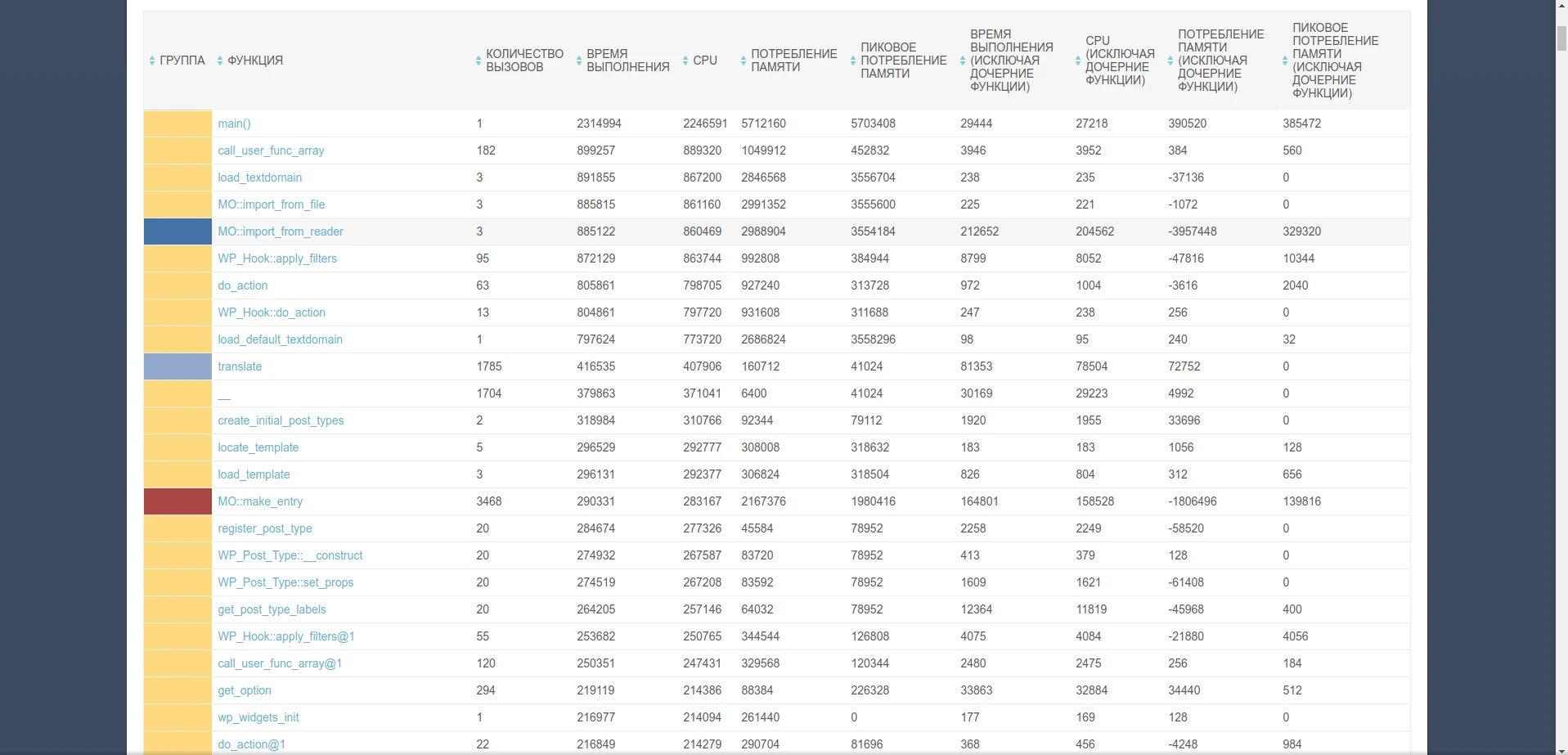This screenshot has height=755, width=1568.
Task: Open the call_user_func_array function details
Action: point(271,151)
